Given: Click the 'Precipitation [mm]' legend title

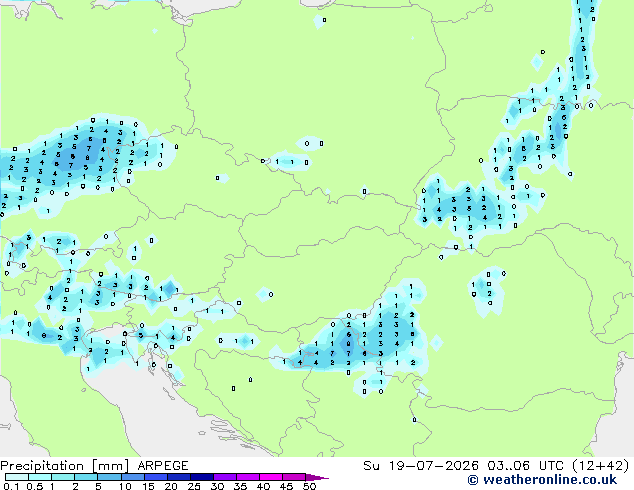Looking at the screenshot, I should [64, 466].
